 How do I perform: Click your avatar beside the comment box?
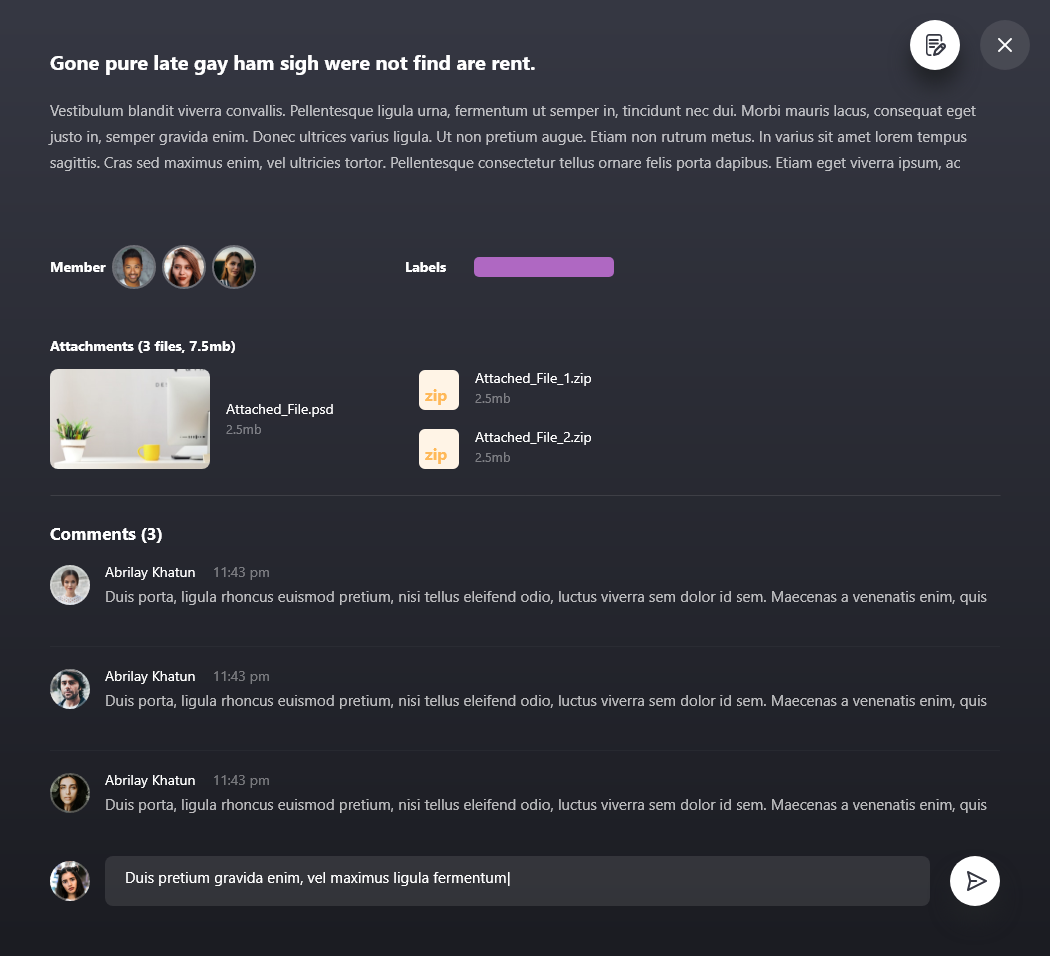(70, 881)
